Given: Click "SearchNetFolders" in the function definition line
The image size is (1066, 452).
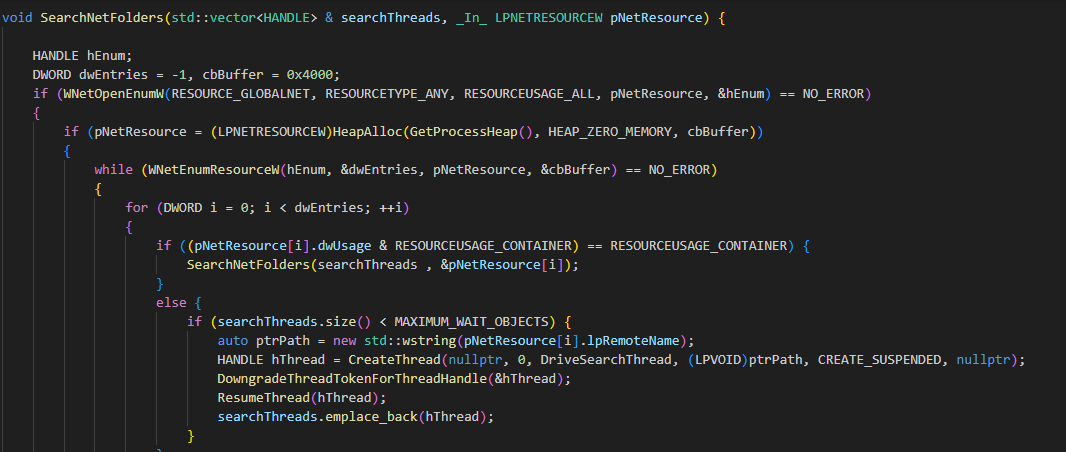Looking at the screenshot, I should point(102,18).
